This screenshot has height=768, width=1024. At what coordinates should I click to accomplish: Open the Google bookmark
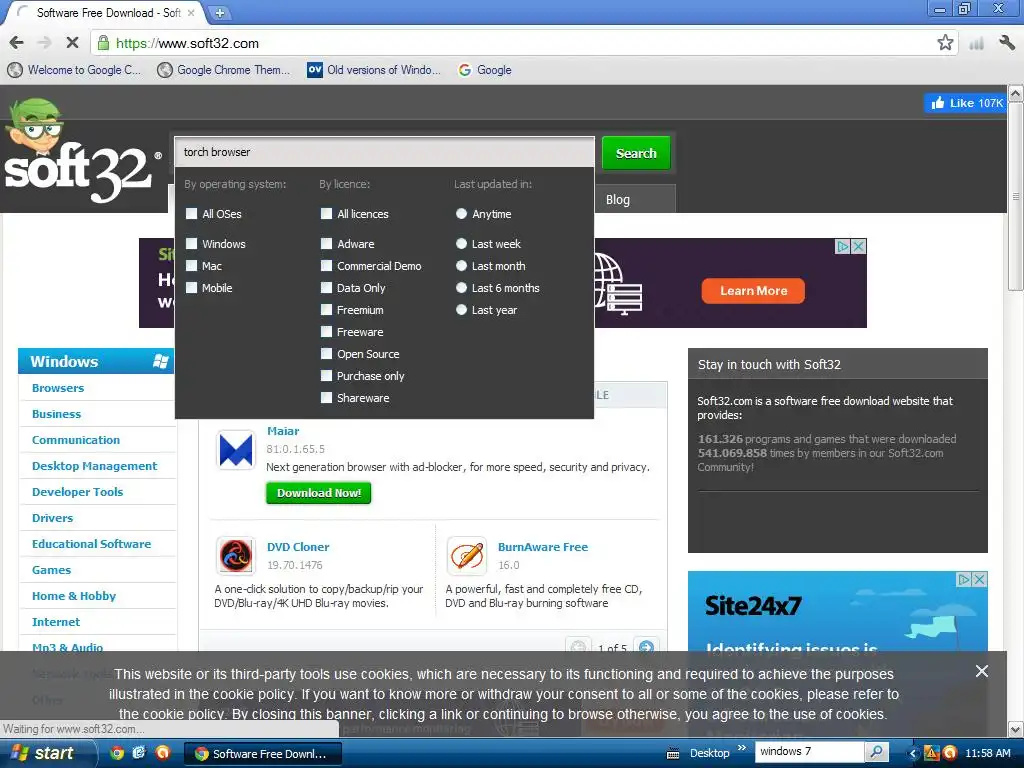[x=485, y=70]
